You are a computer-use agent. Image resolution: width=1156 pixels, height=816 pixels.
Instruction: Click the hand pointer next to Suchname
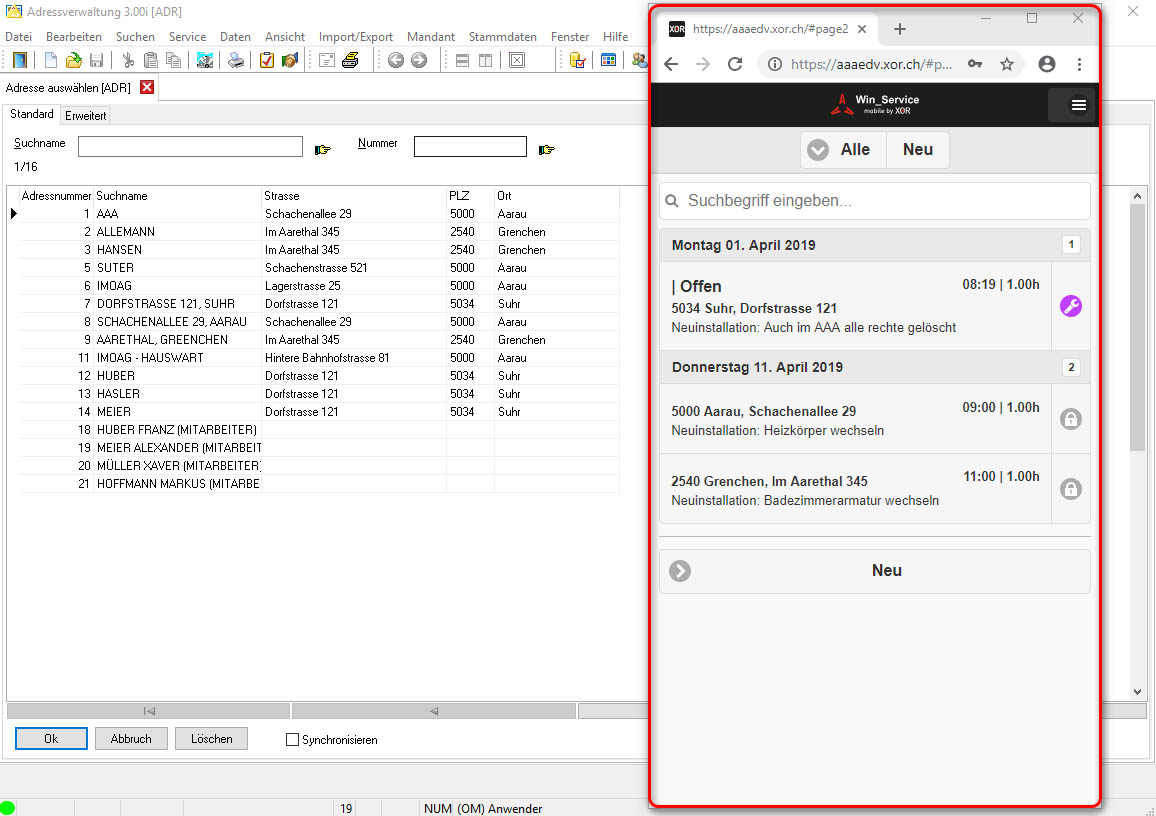coord(323,150)
